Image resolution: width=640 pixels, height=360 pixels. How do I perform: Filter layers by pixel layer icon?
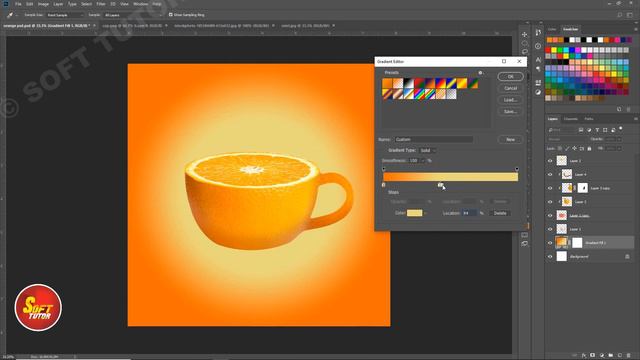click(581, 130)
